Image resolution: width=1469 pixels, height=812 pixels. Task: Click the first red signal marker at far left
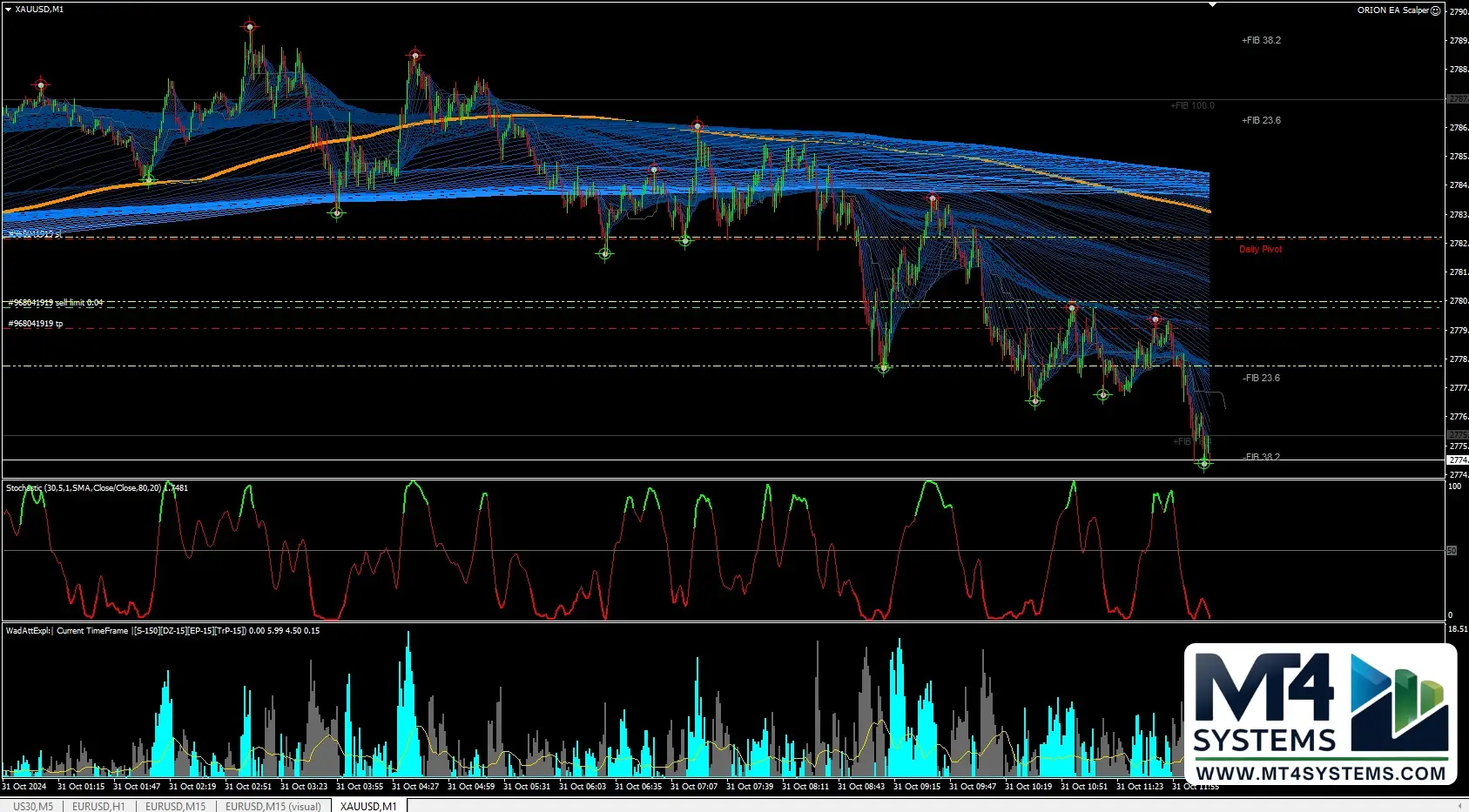tap(41, 85)
